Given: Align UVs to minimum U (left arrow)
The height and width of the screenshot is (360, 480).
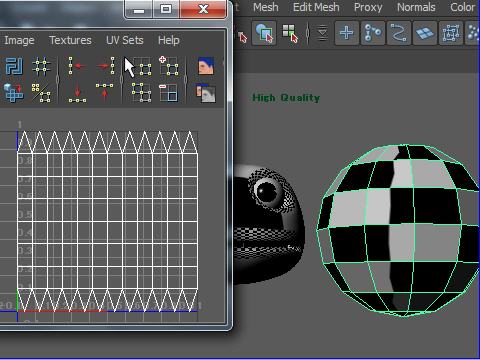Looking at the screenshot, I should point(77,66).
